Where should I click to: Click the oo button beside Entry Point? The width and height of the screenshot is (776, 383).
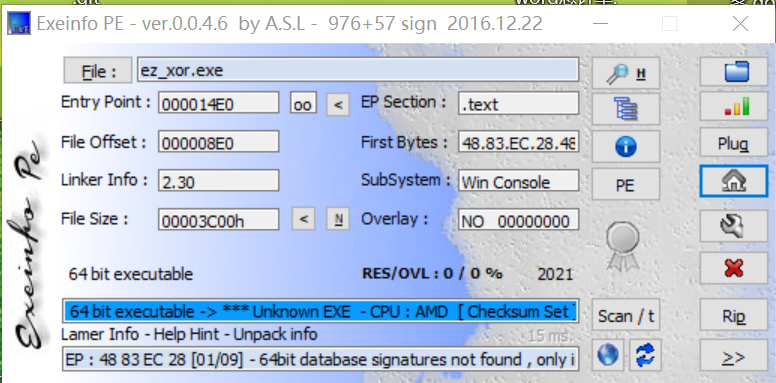pyautogui.click(x=303, y=103)
